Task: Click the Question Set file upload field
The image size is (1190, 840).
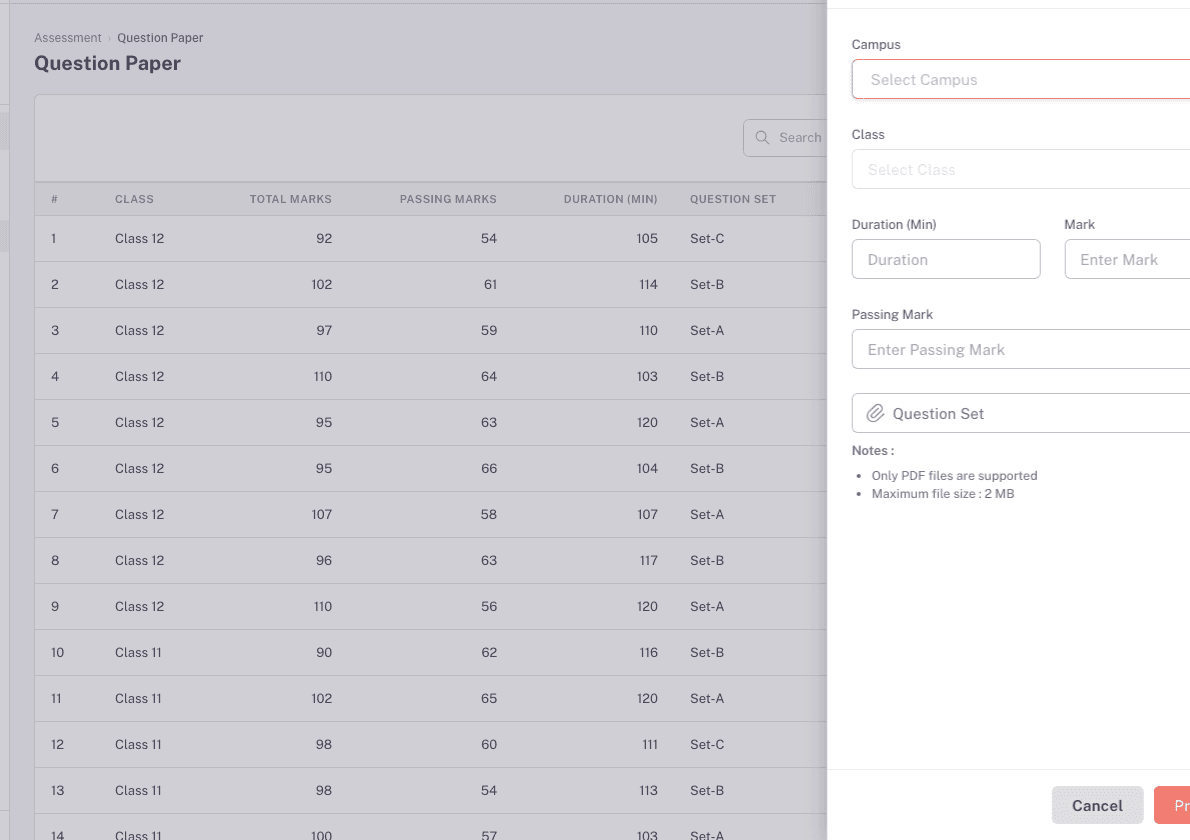Action: pos(1021,413)
